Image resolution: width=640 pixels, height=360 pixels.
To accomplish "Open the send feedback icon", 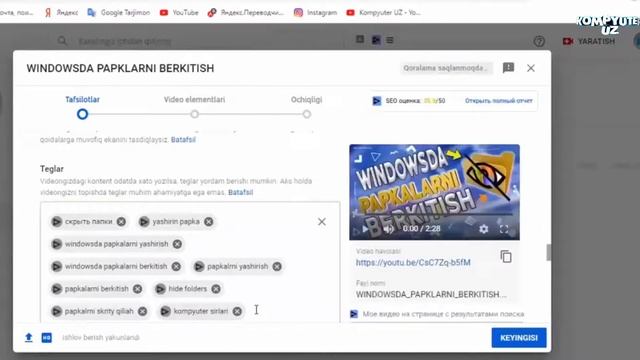I will click(x=508, y=68).
